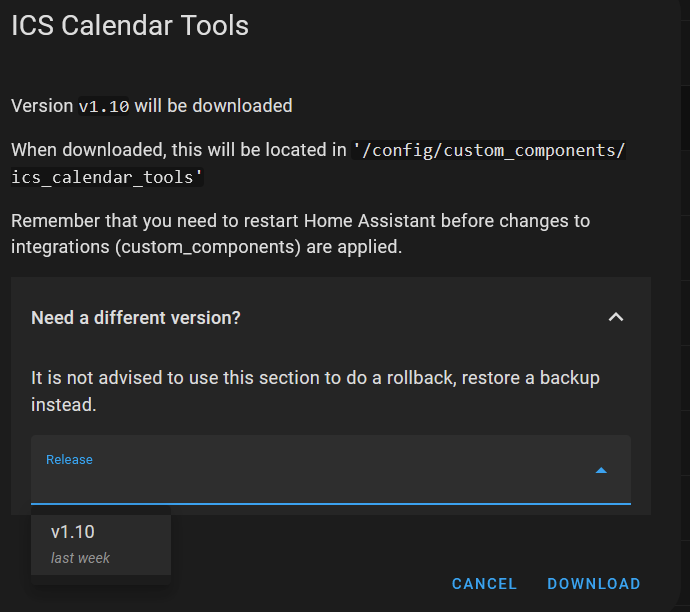
Task: Click the 'Version' word before v1.10
Action: point(42,105)
